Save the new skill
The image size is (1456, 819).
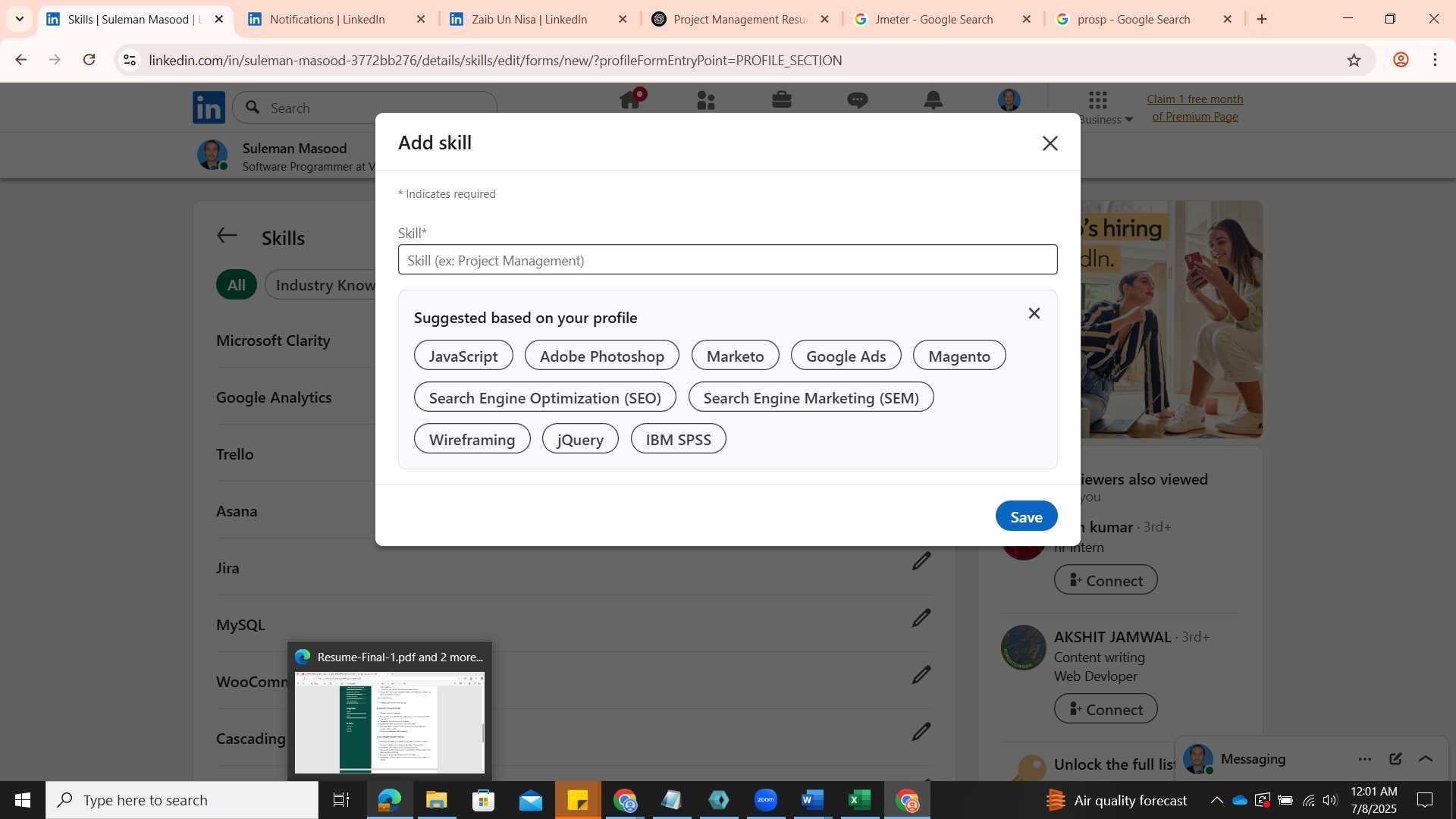click(1026, 516)
